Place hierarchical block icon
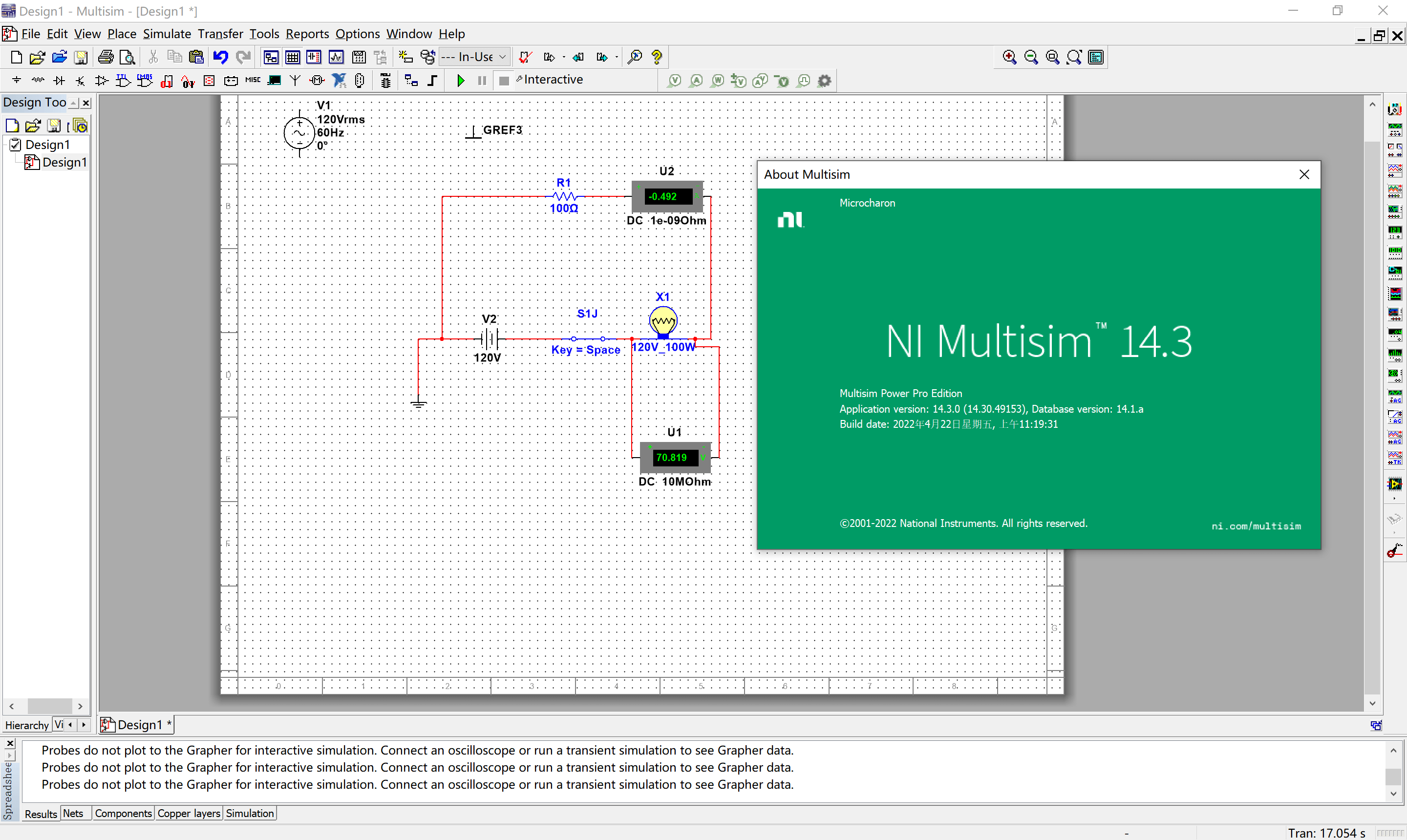This screenshot has height=840, width=1407. [412, 81]
